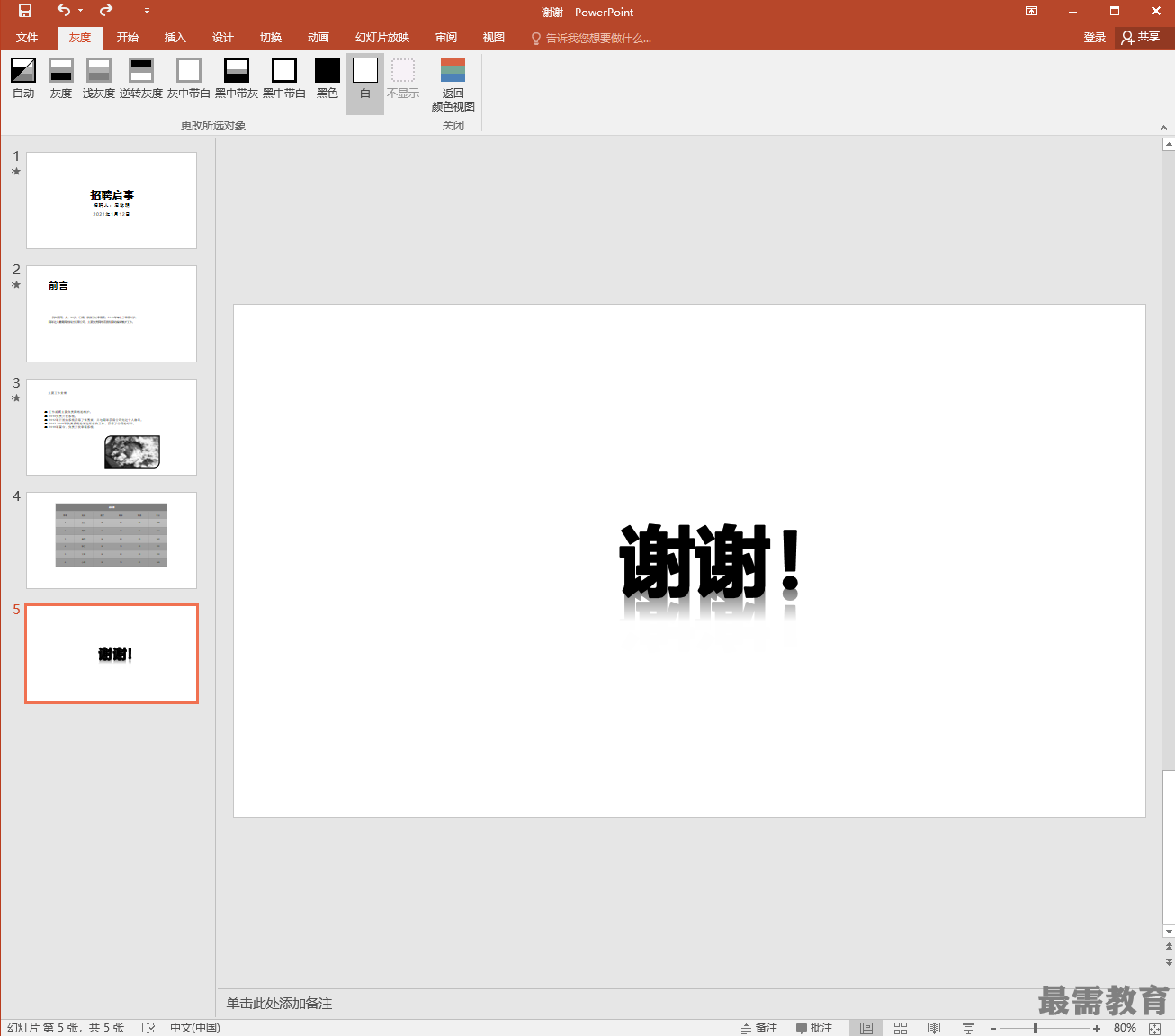The image size is (1175, 1036).
Task: Click spell check icon in status bar
Action: tap(148, 1028)
